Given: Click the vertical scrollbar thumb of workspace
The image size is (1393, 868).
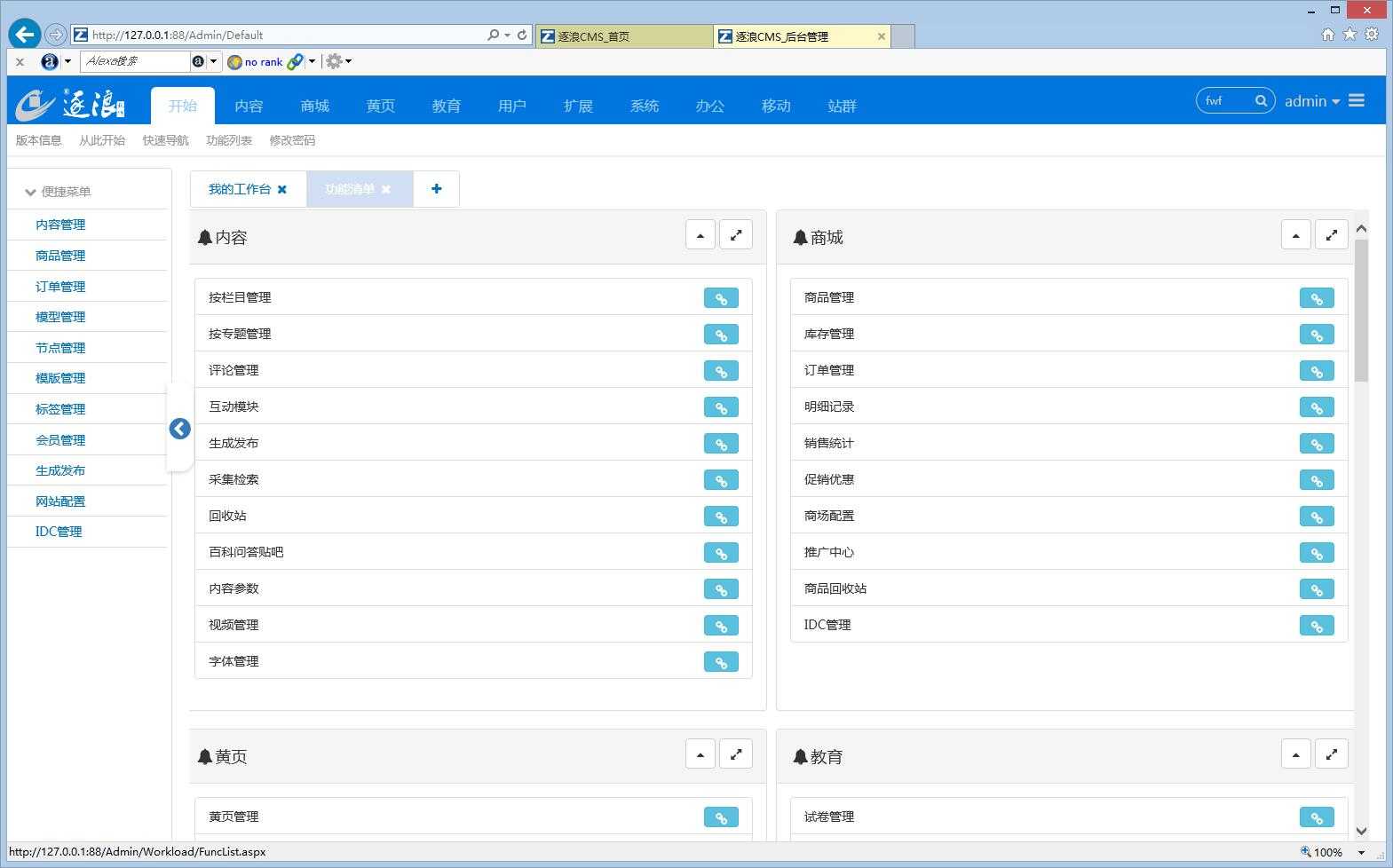Looking at the screenshot, I should pyautogui.click(x=1361, y=311).
